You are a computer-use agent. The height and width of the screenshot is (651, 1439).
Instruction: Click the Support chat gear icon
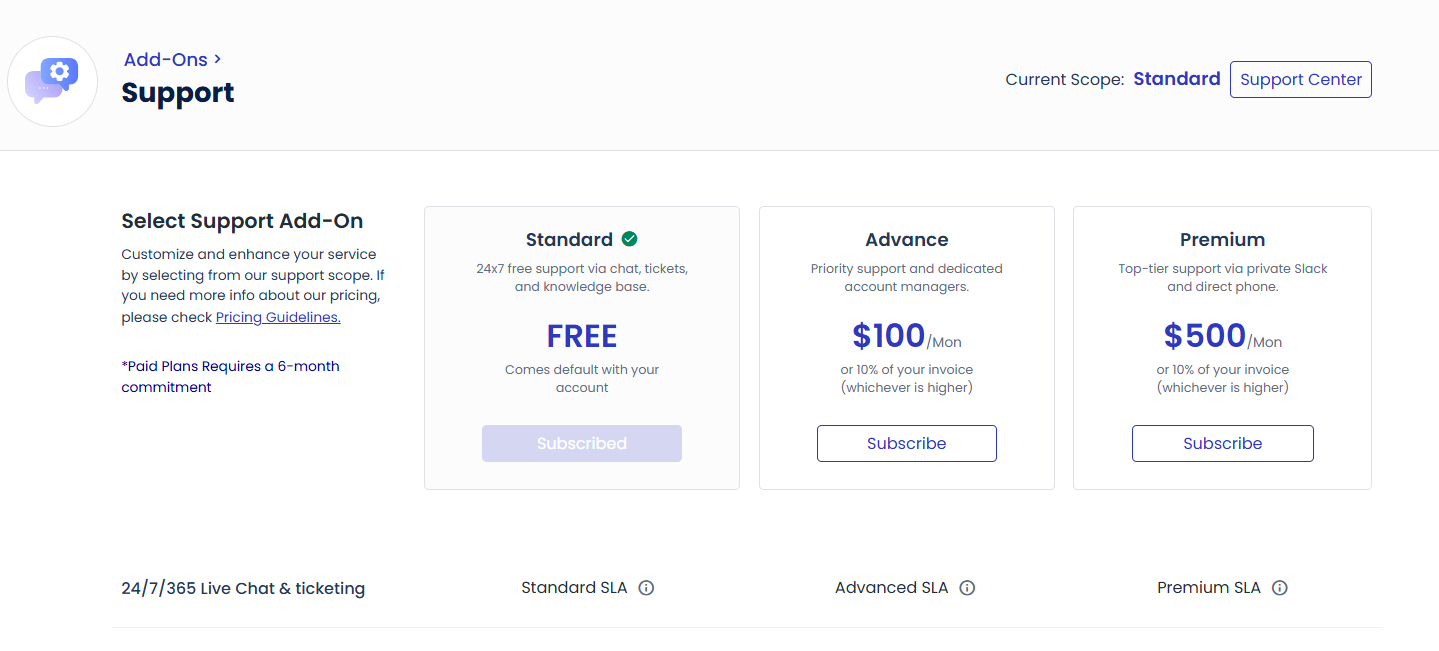click(x=52, y=81)
